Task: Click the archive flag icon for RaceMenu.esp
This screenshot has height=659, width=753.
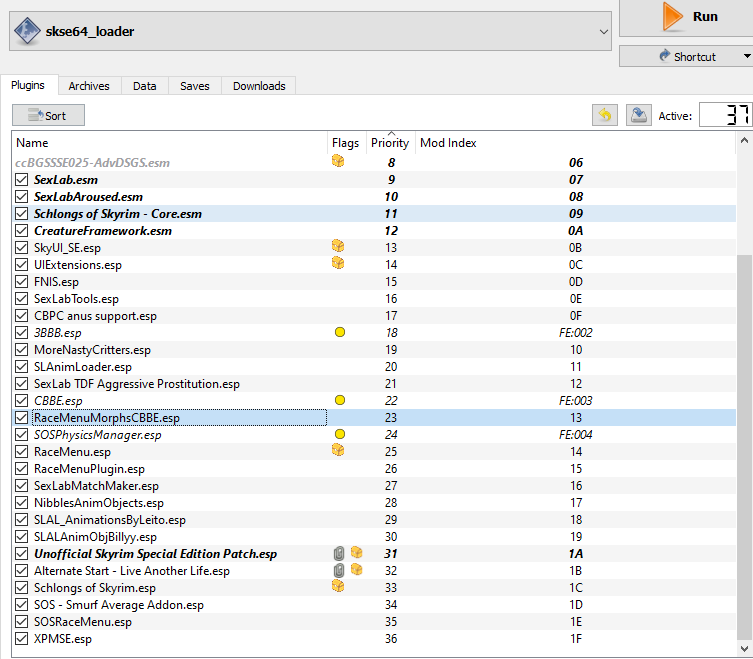Action: coord(339,451)
